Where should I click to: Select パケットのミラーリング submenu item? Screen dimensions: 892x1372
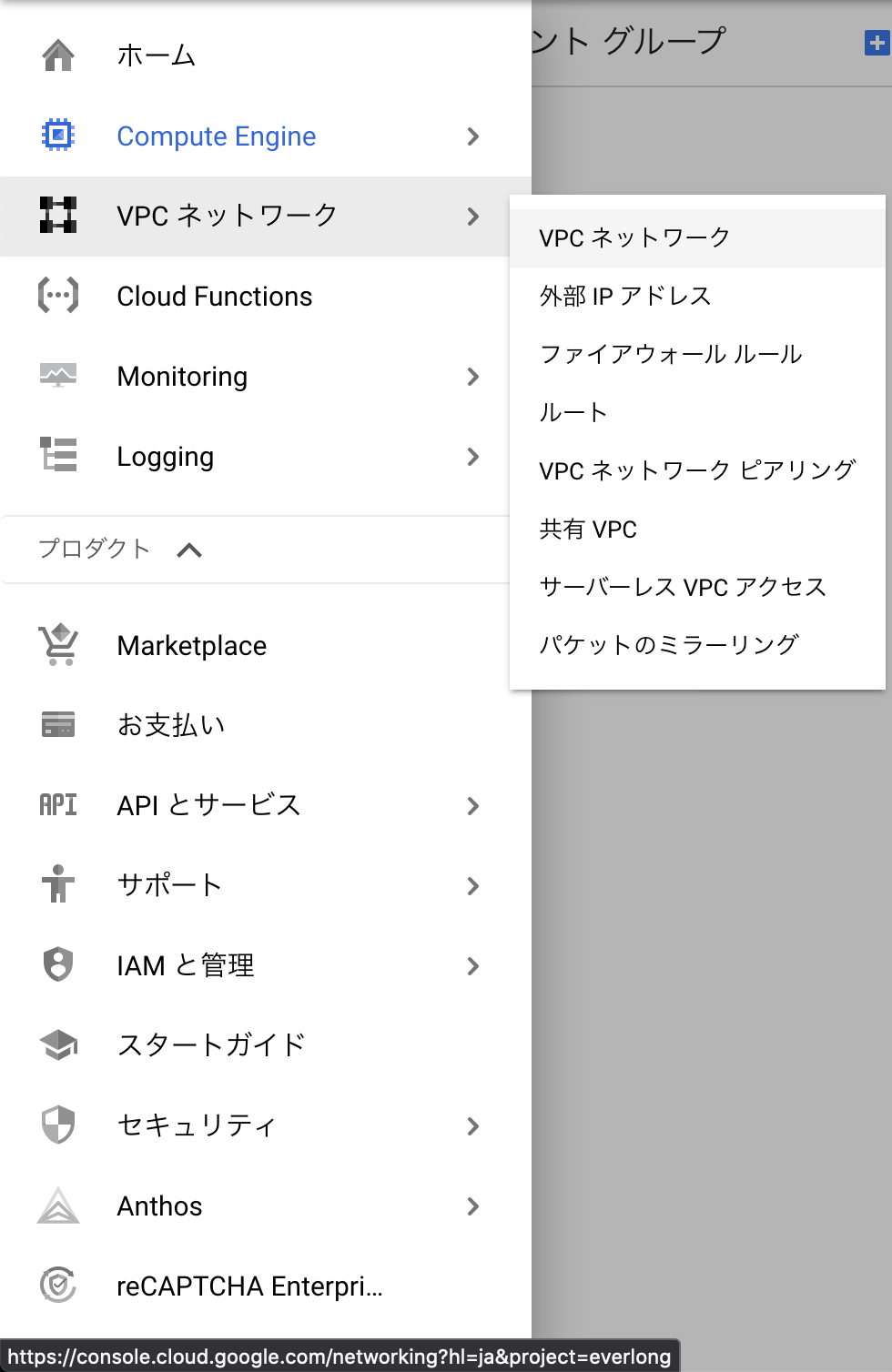point(697,645)
